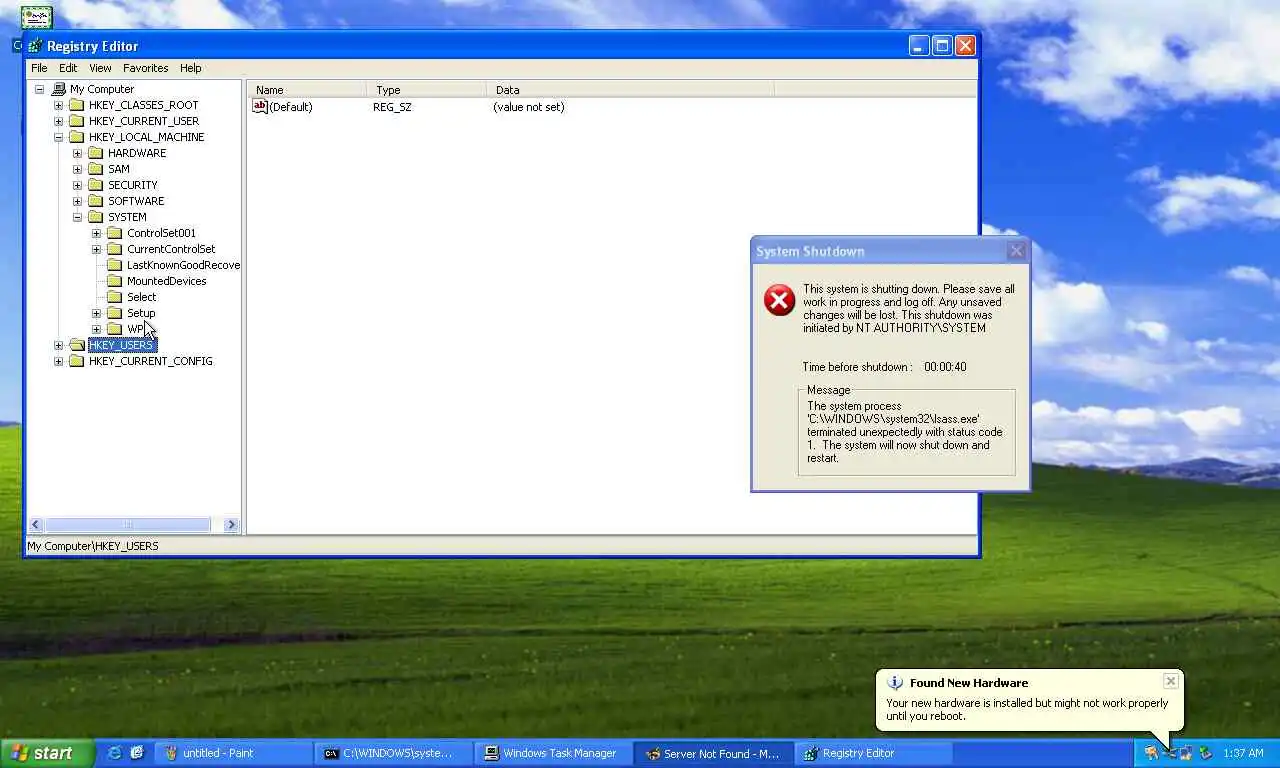Collapse the My Computer root node

pyautogui.click(x=39, y=89)
